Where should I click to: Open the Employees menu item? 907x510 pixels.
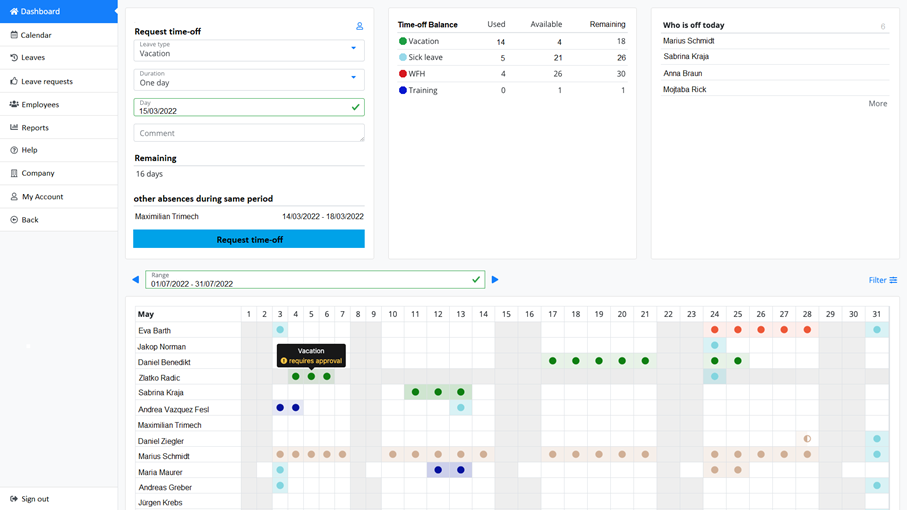(40, 104)
